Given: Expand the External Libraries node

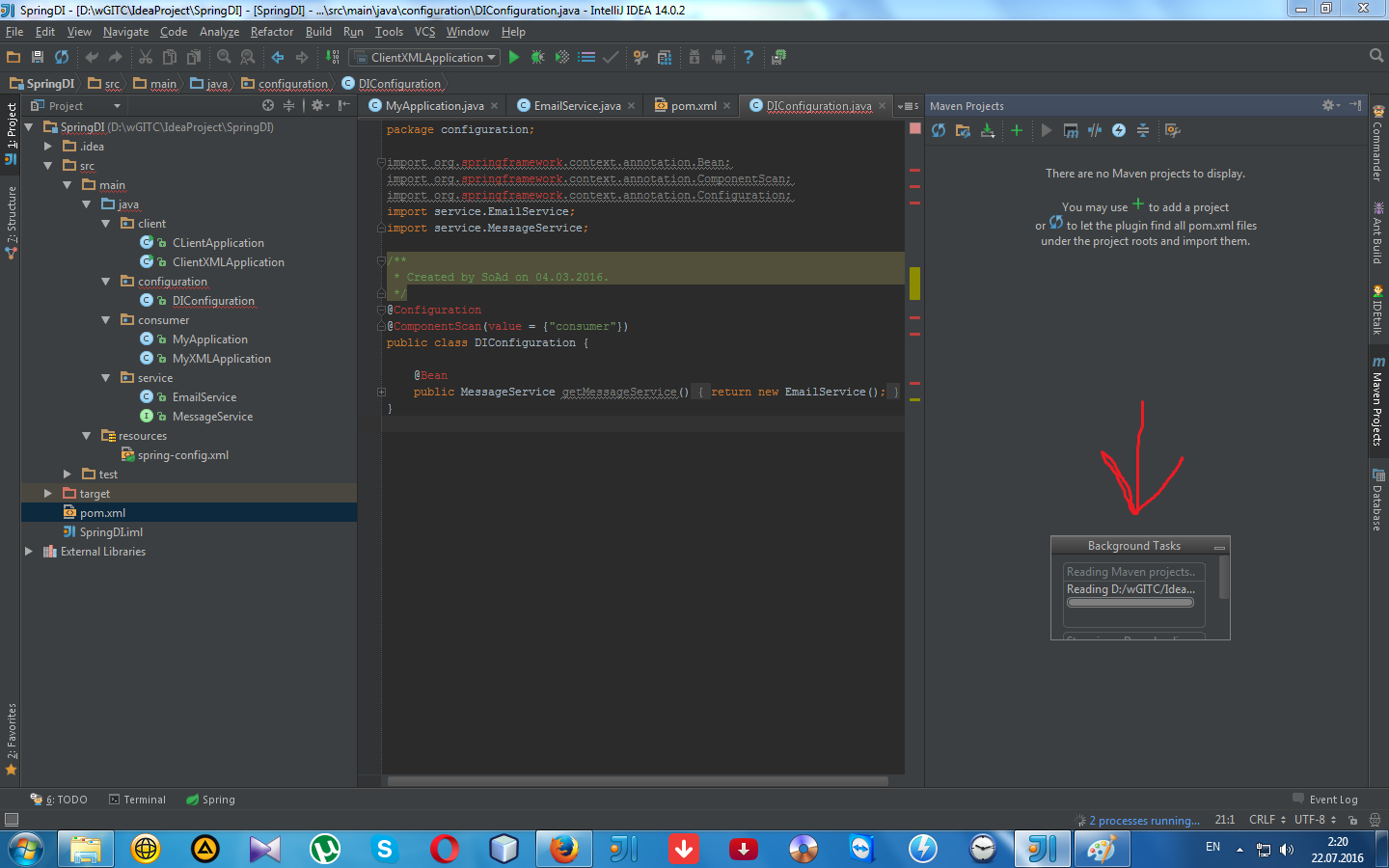Looking at the screenshot, I should tap(28, 551).
